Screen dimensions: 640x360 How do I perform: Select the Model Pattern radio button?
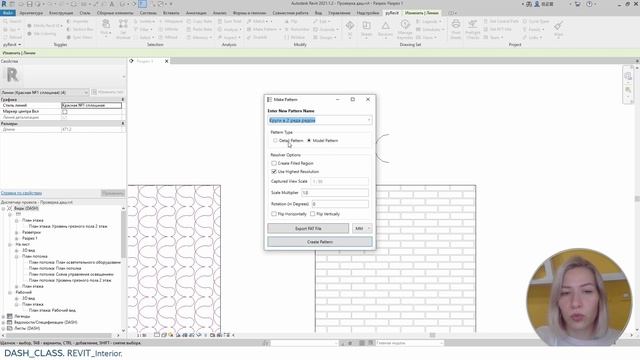coord(309,140)
